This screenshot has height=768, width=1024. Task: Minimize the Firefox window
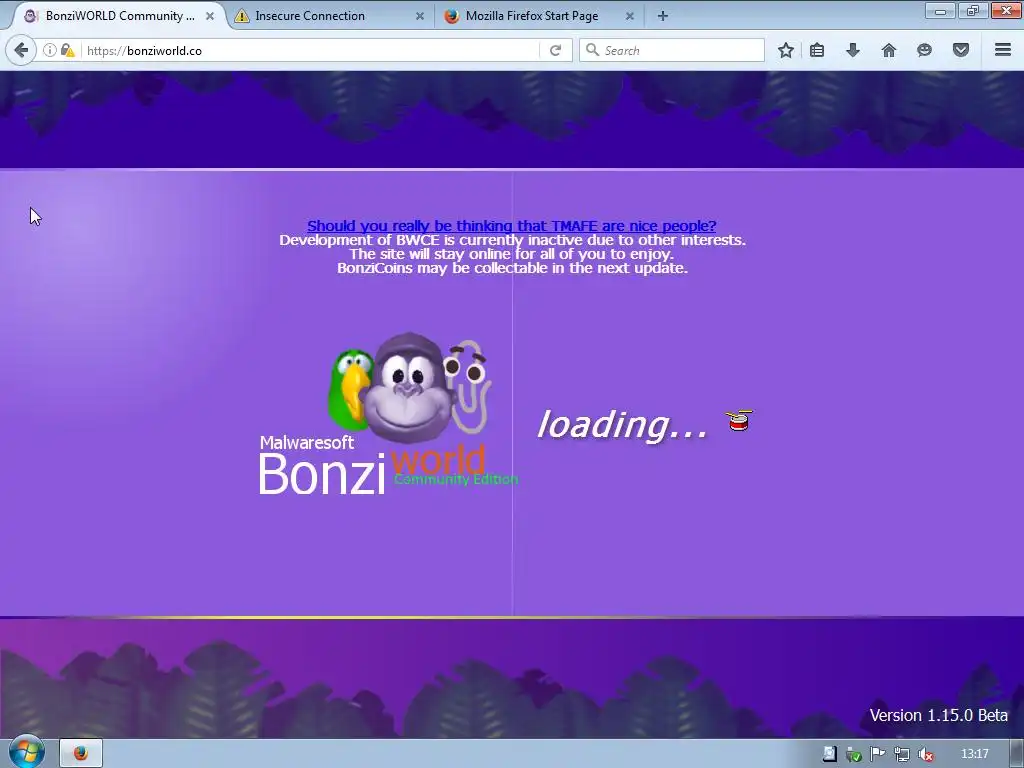pos(940,11)
